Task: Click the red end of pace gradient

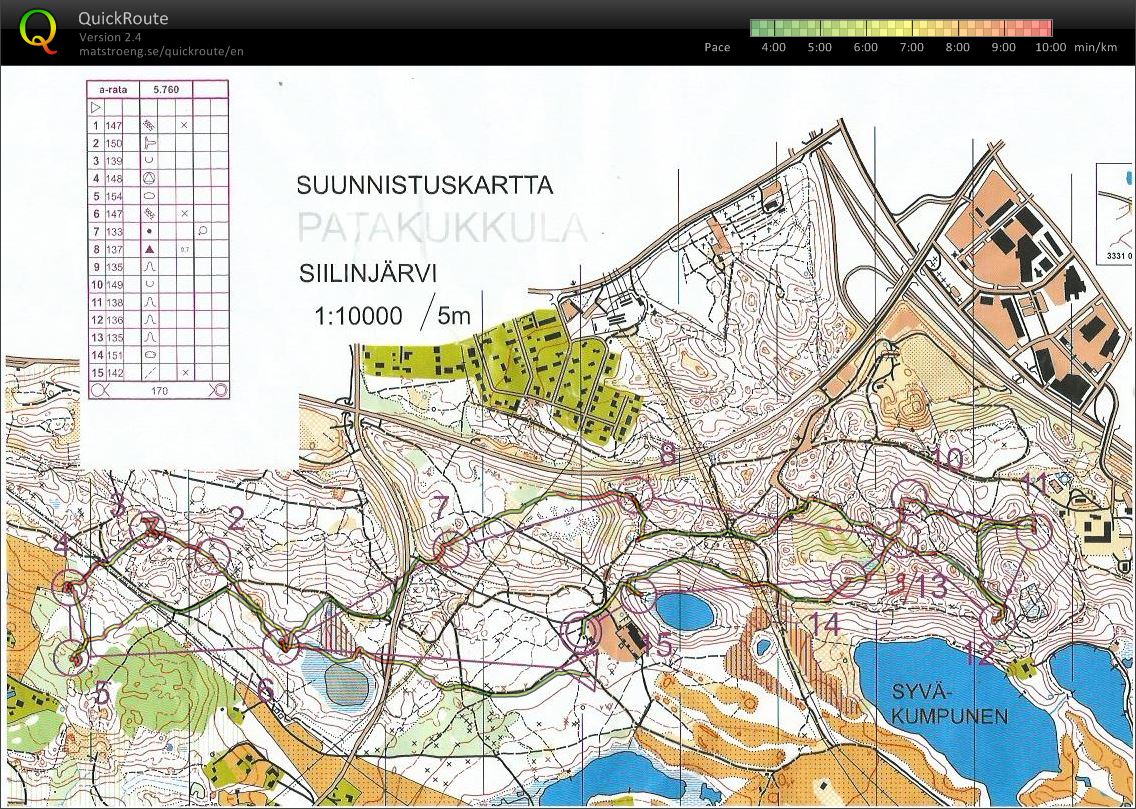Action: click(x=1045, y=28)
